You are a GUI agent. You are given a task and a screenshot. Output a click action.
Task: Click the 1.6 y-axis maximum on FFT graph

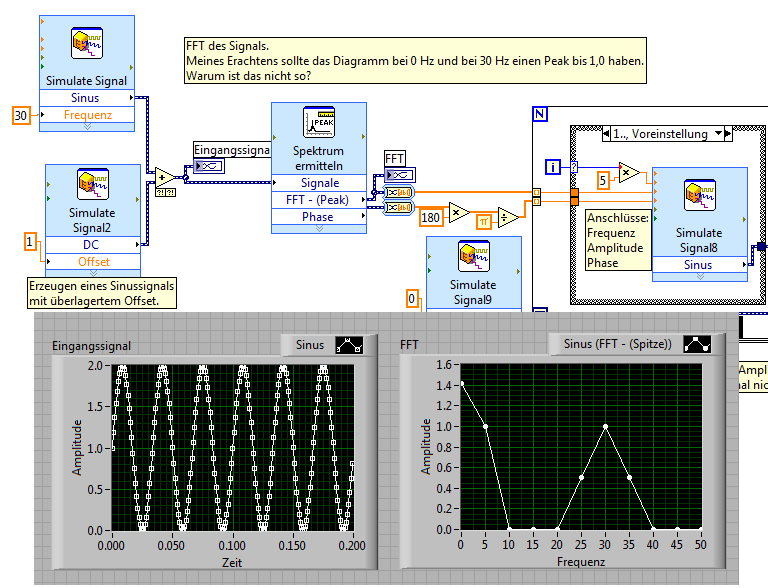click(444, 365)
